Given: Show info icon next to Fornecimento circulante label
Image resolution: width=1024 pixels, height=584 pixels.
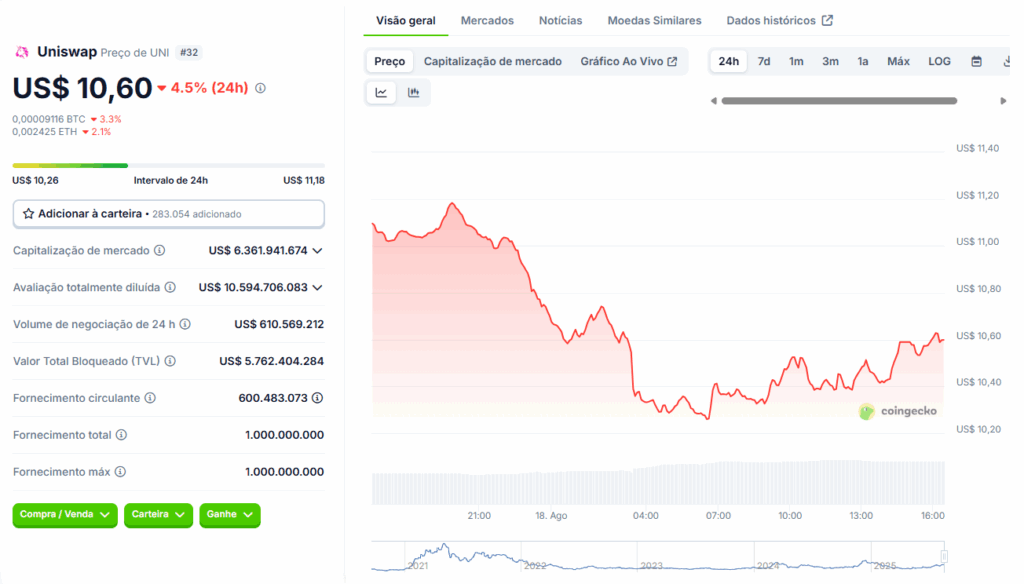Looking at the screenshot, I should pyautogui.click(x=150, y=398).
